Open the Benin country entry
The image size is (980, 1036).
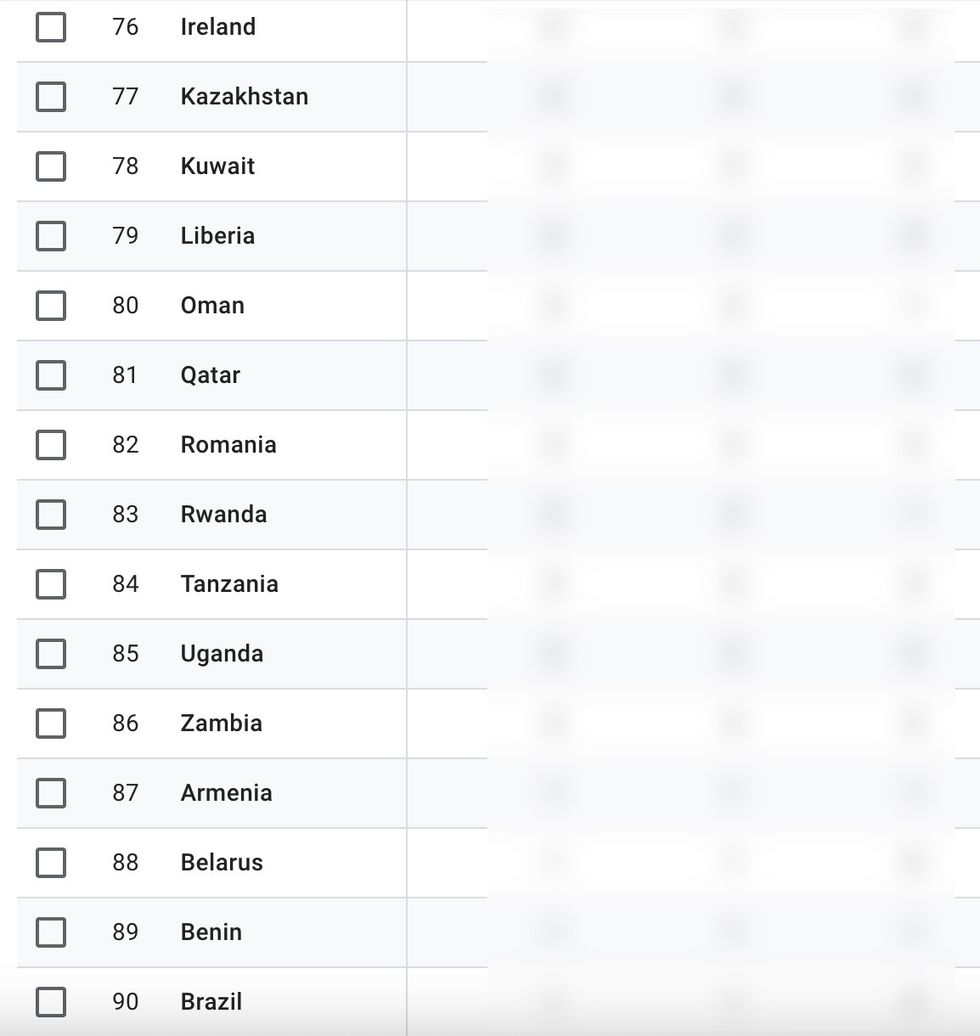point(211,932)
